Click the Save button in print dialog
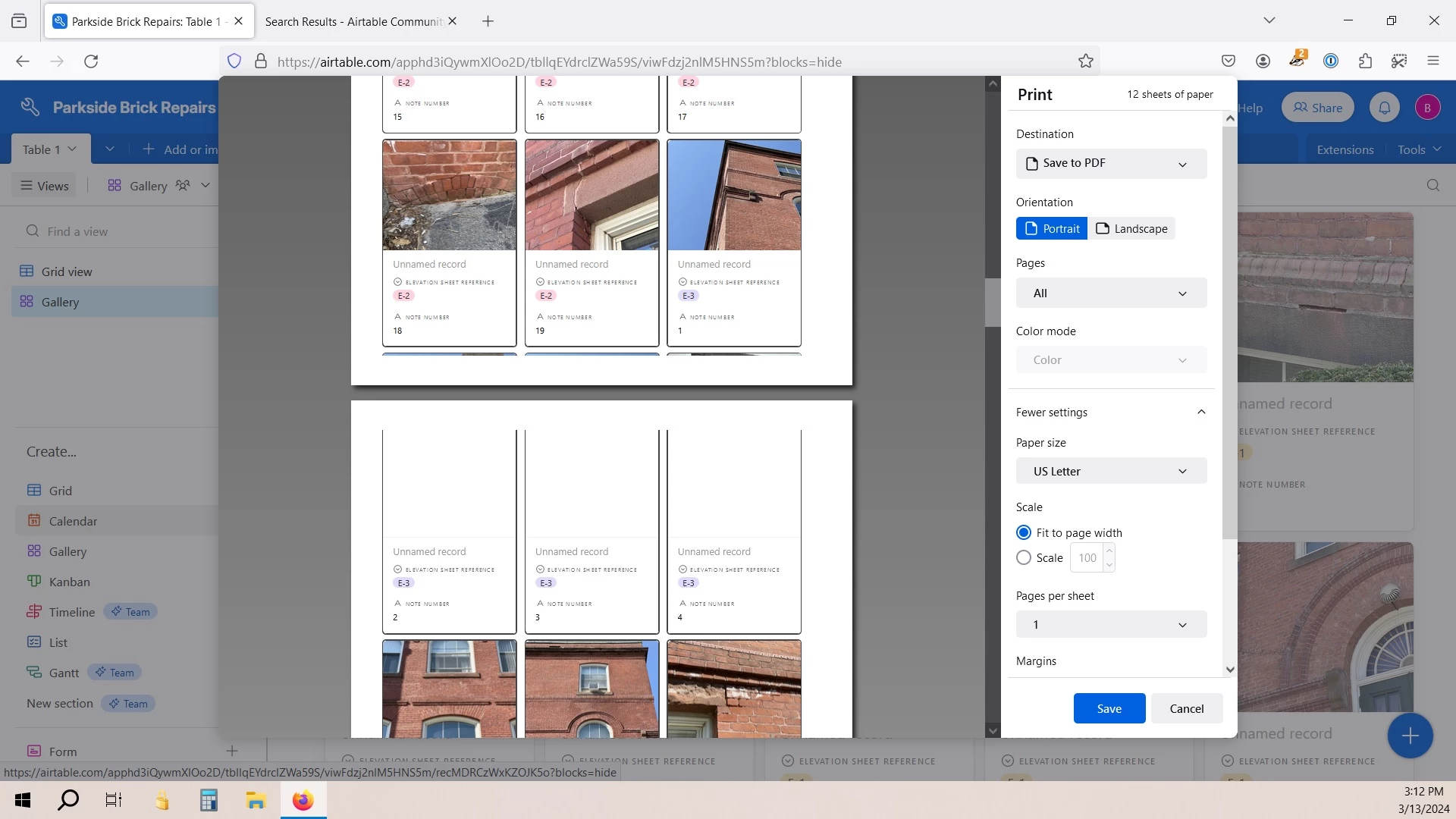 (x=1109, y=709)
